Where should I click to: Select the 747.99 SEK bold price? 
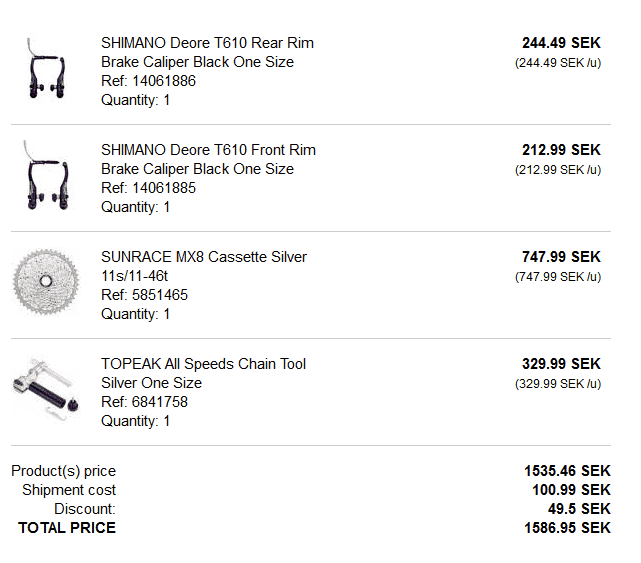tap(561, 257)
